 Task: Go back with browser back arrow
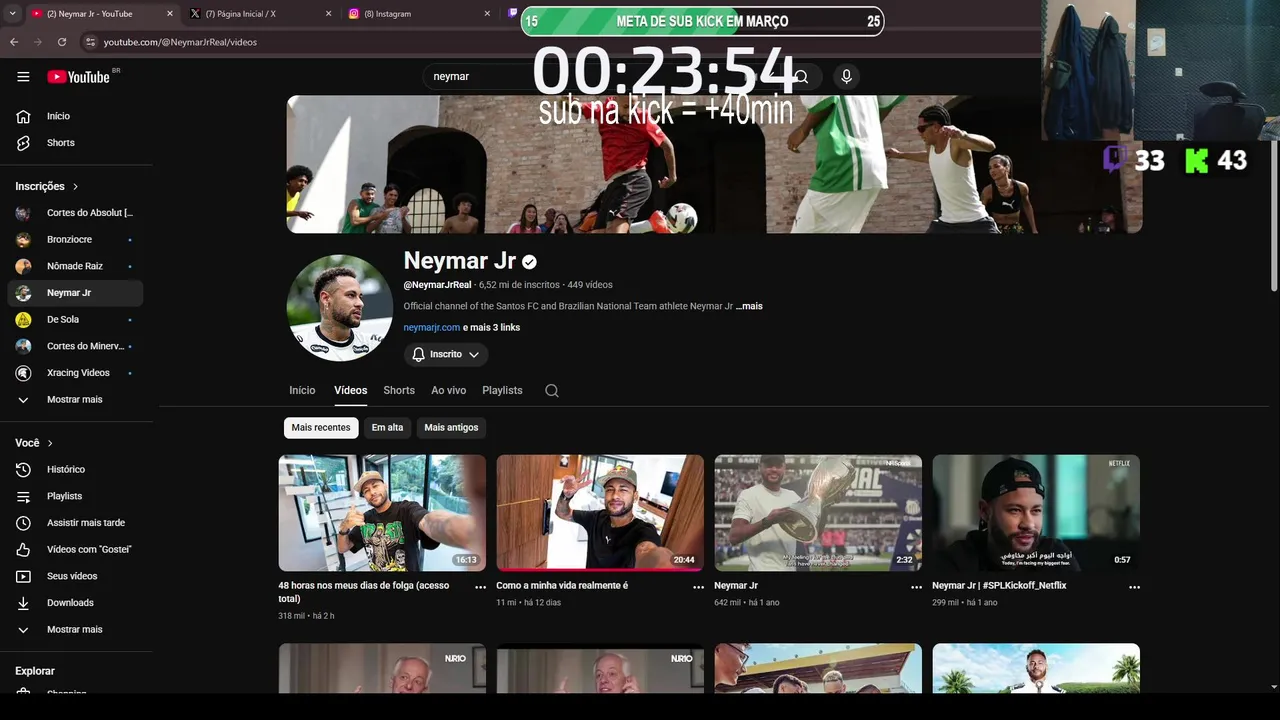14,42
